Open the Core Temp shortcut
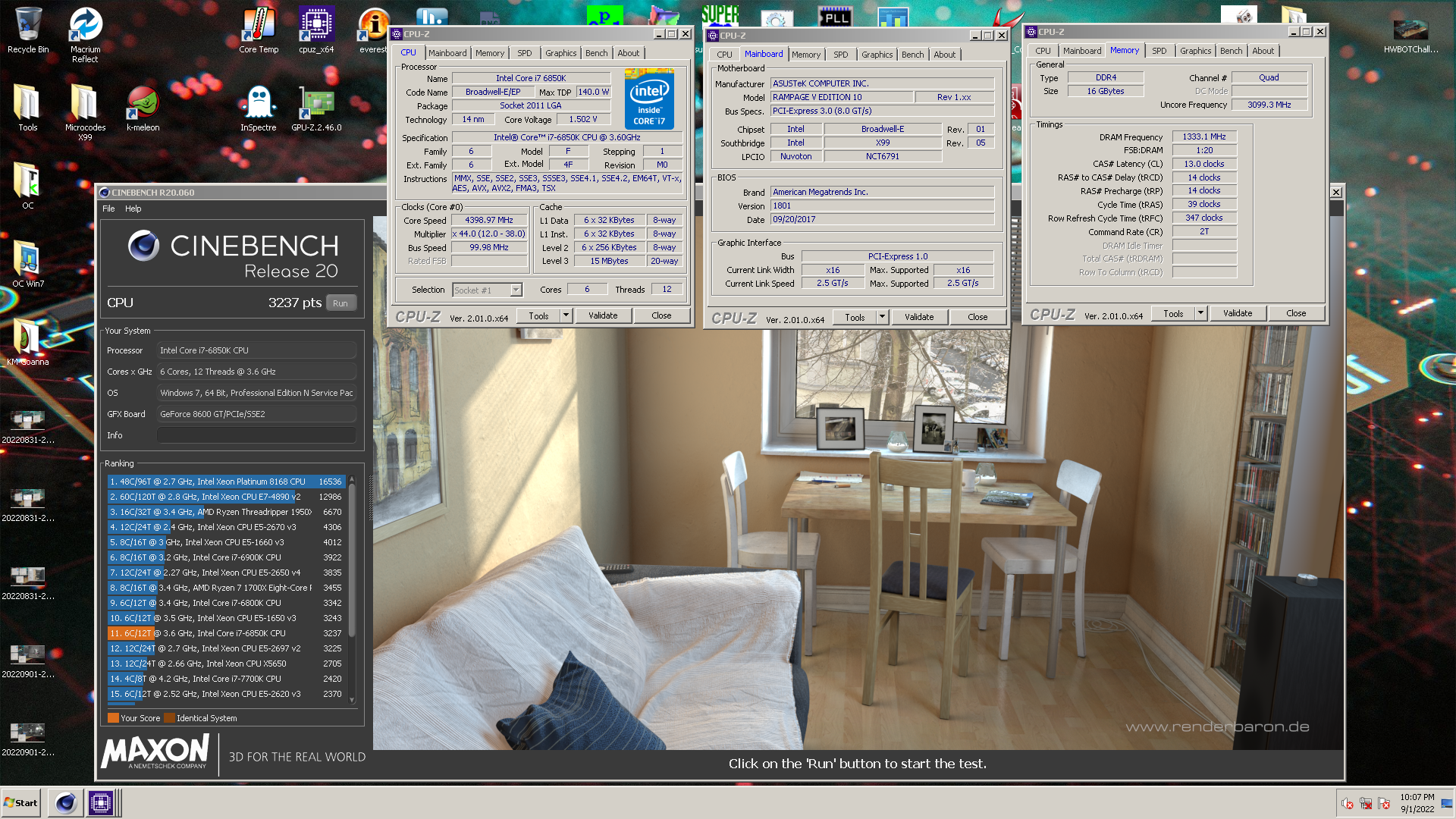1456x819 pixels. tap(259, 30)
